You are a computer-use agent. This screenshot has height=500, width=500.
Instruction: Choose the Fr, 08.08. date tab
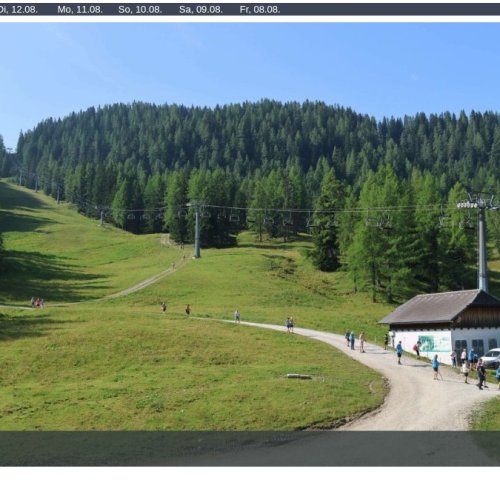tap(260, 10)
